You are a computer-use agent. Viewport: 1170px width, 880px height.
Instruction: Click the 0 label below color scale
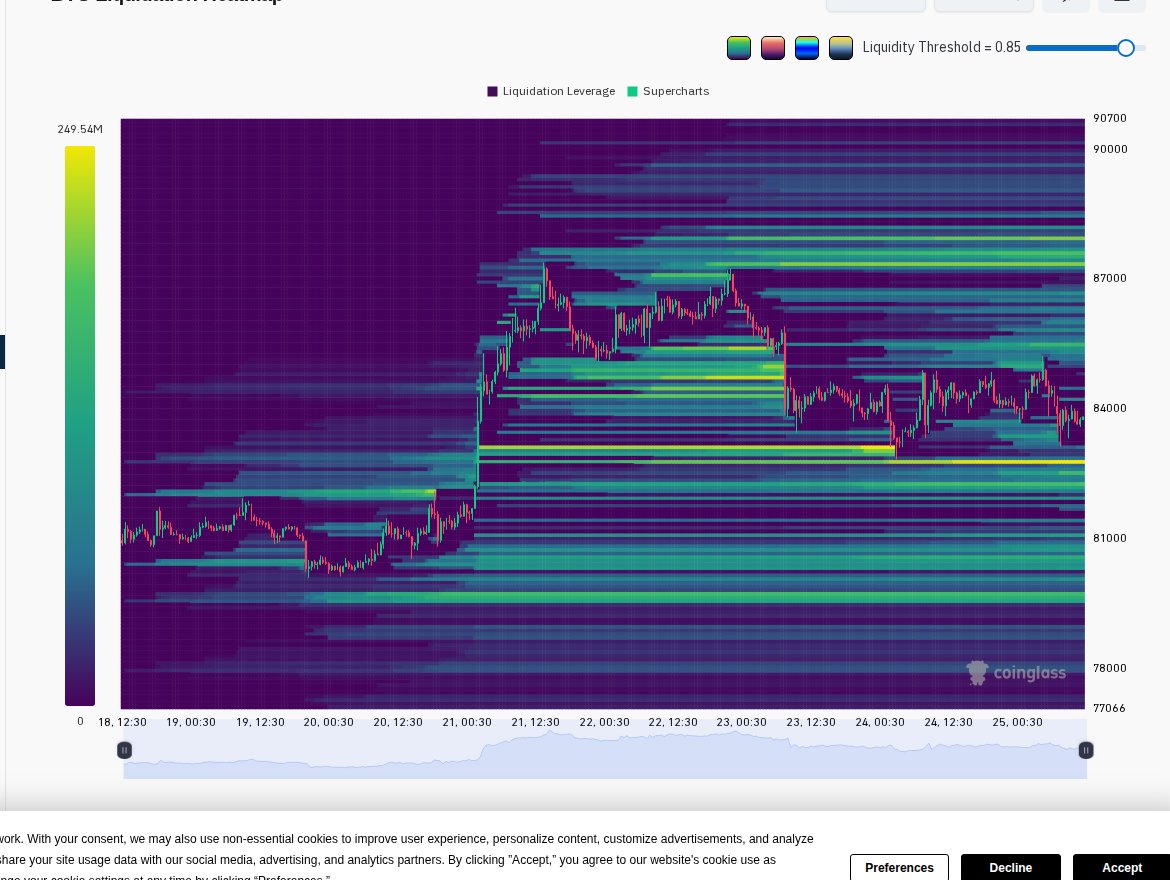(81, 721)
